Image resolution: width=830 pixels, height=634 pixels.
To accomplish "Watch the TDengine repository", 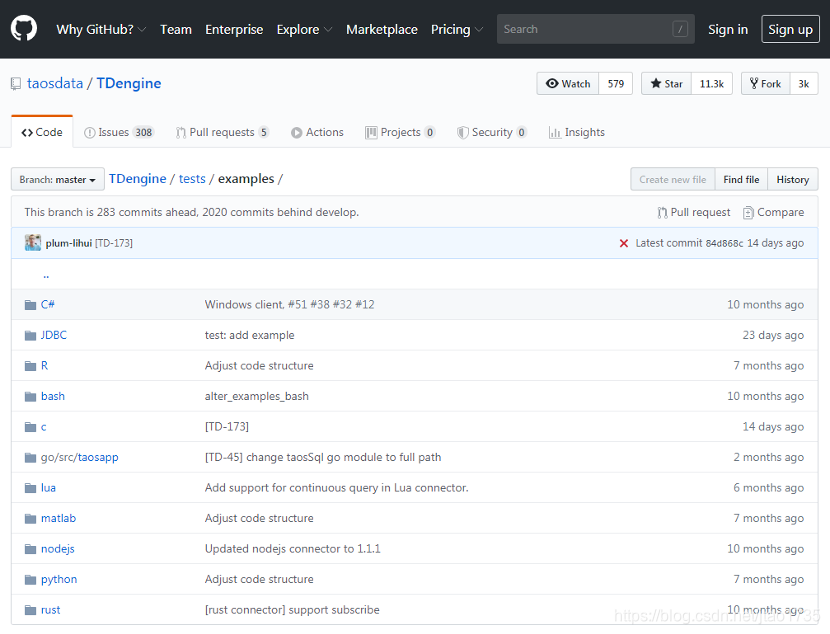I will (x=567, y=84).
